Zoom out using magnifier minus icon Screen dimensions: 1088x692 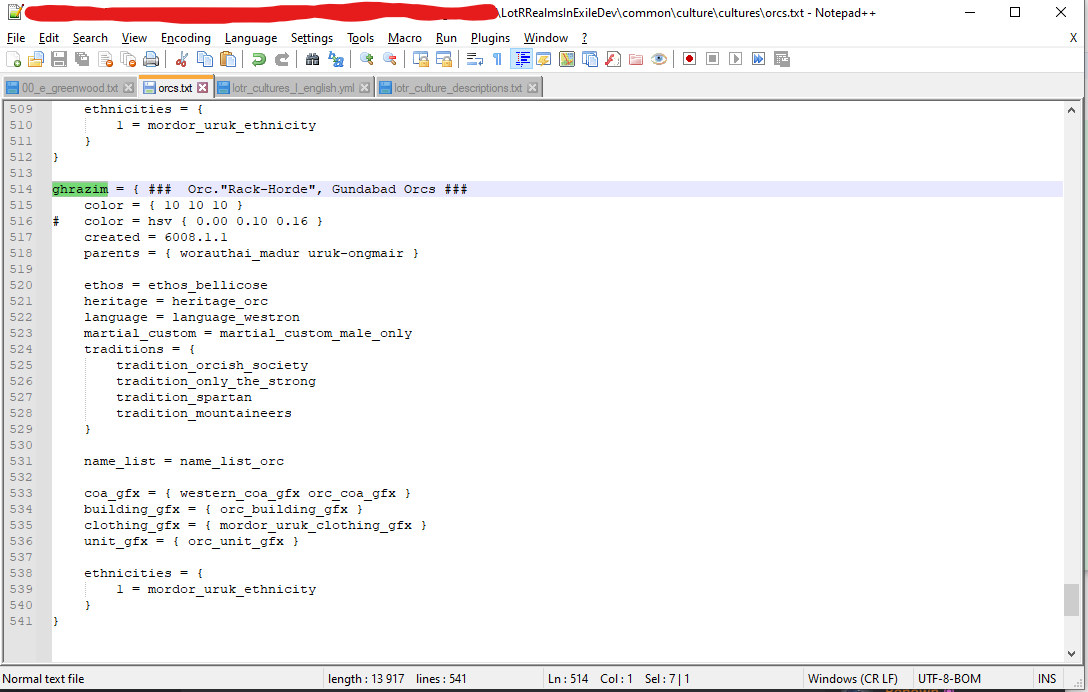[x=390, y=60]
